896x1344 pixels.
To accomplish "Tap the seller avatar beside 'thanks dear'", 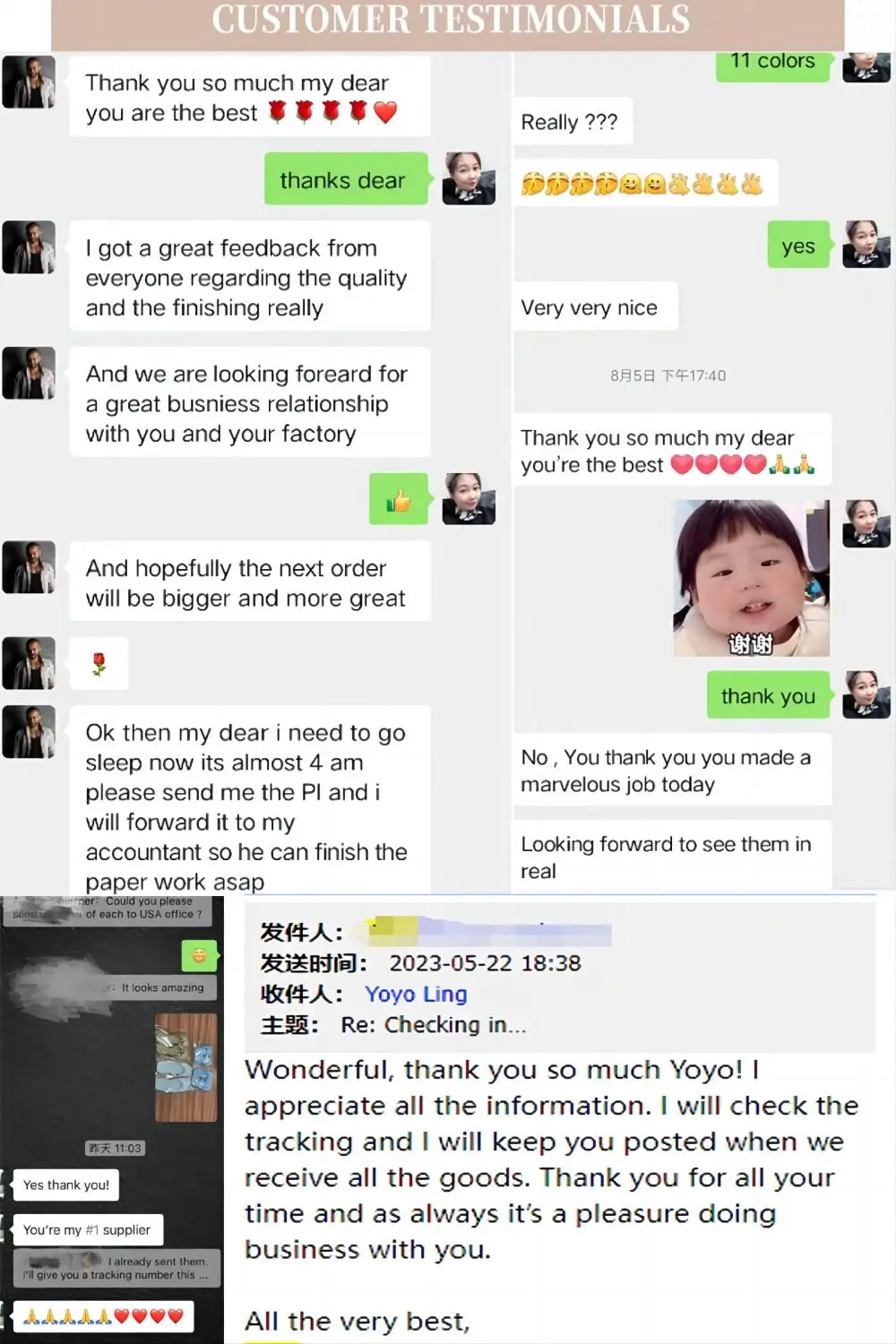I will point(470,178).
